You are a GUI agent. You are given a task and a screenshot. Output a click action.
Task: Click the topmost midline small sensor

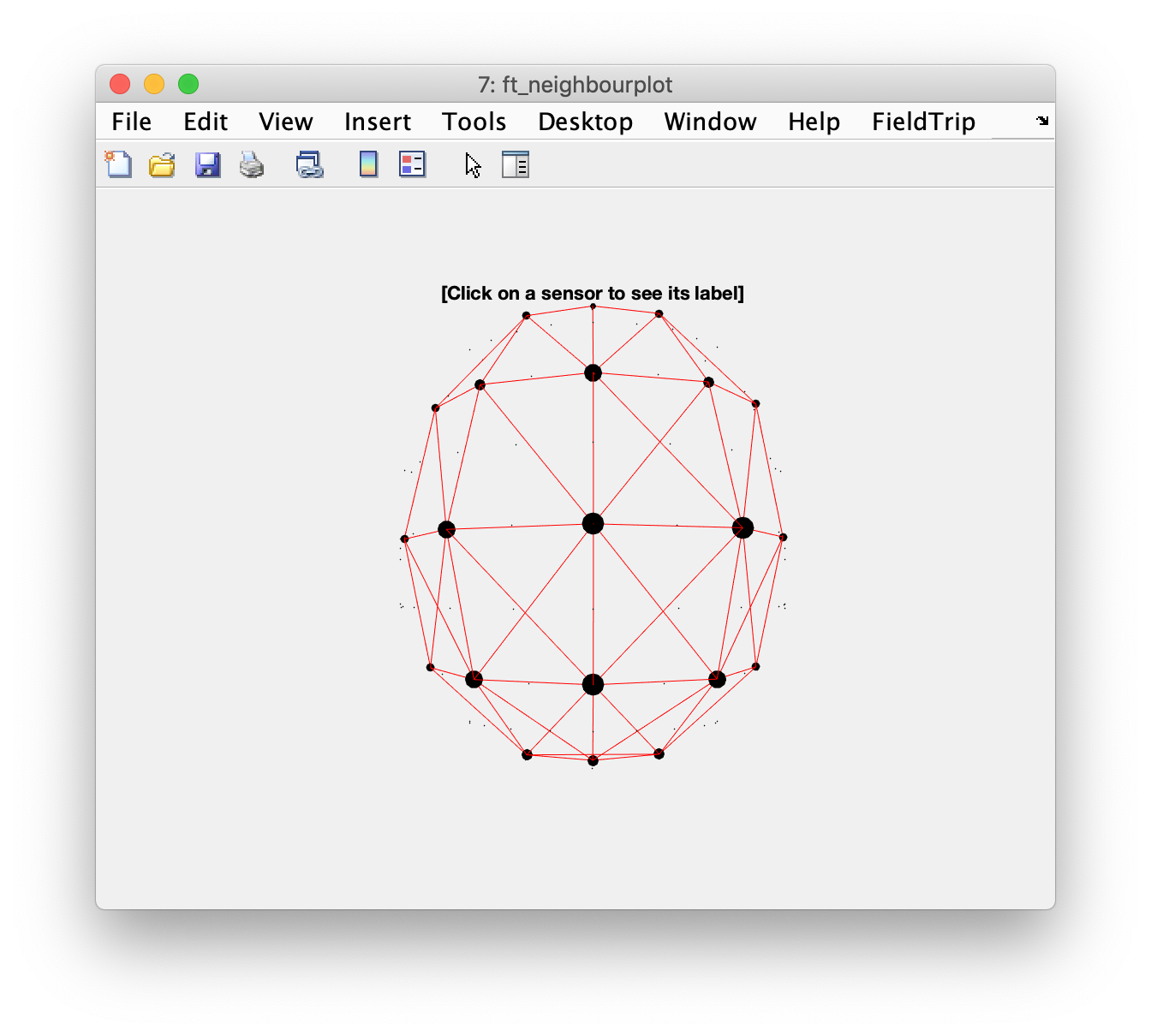[x=593, y=306]
